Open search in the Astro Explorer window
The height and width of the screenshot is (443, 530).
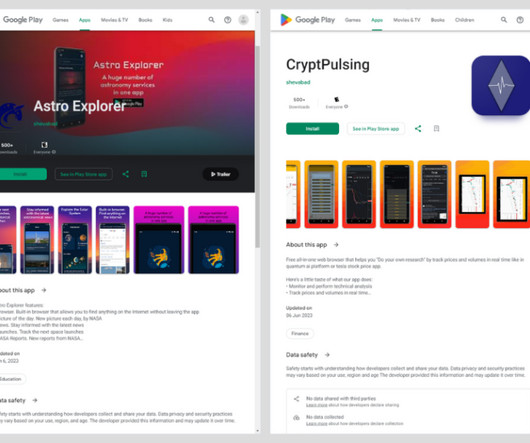click(211, 20)
